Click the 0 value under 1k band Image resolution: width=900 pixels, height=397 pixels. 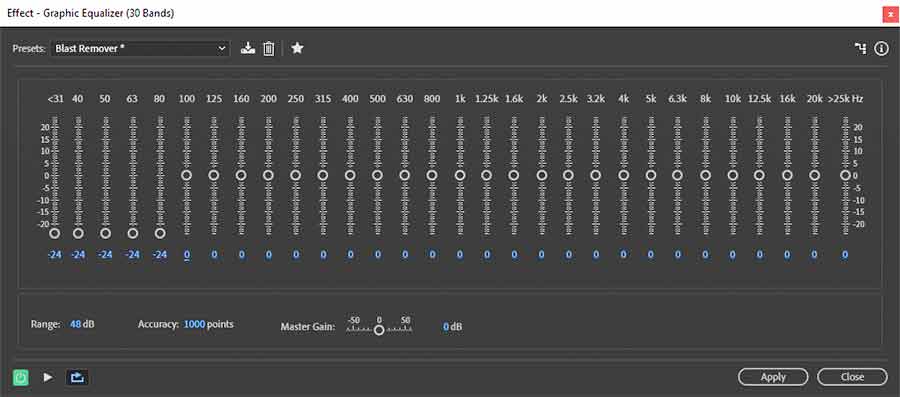[x=460, y=255]
